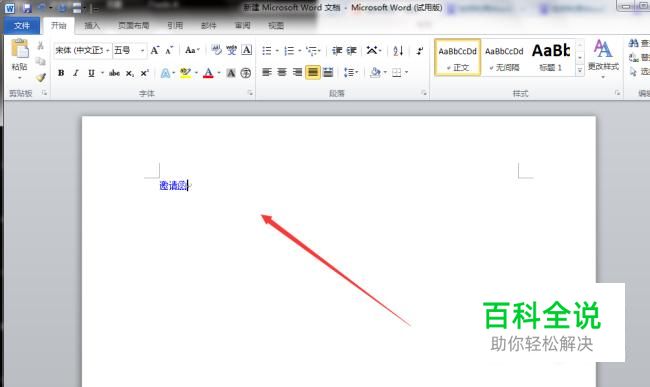Viewport: 650px width, 387px height.
Task: Click the Shrink Font icon
Action: coord(169,51)
